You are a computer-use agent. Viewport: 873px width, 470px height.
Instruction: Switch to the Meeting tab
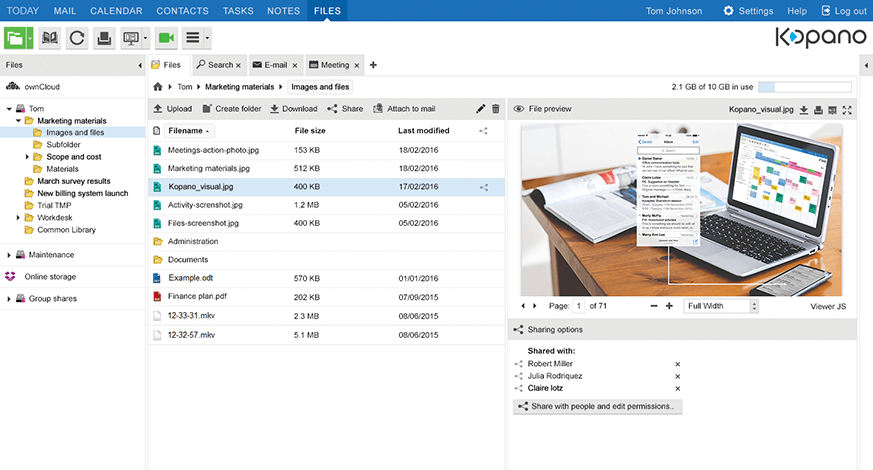coord(334,65)
